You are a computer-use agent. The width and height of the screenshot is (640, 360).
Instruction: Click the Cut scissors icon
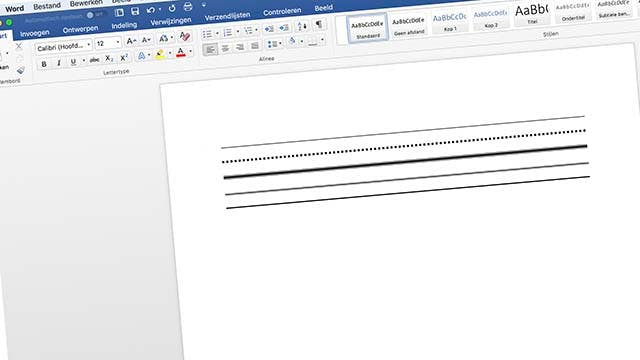[x=19, y=46]
